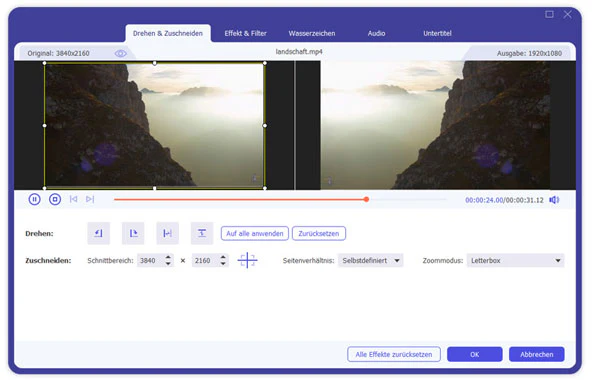Open the Zoommodus Letterbox dropdown
This screenshot has height=380, width=600.
pos(515,261)
